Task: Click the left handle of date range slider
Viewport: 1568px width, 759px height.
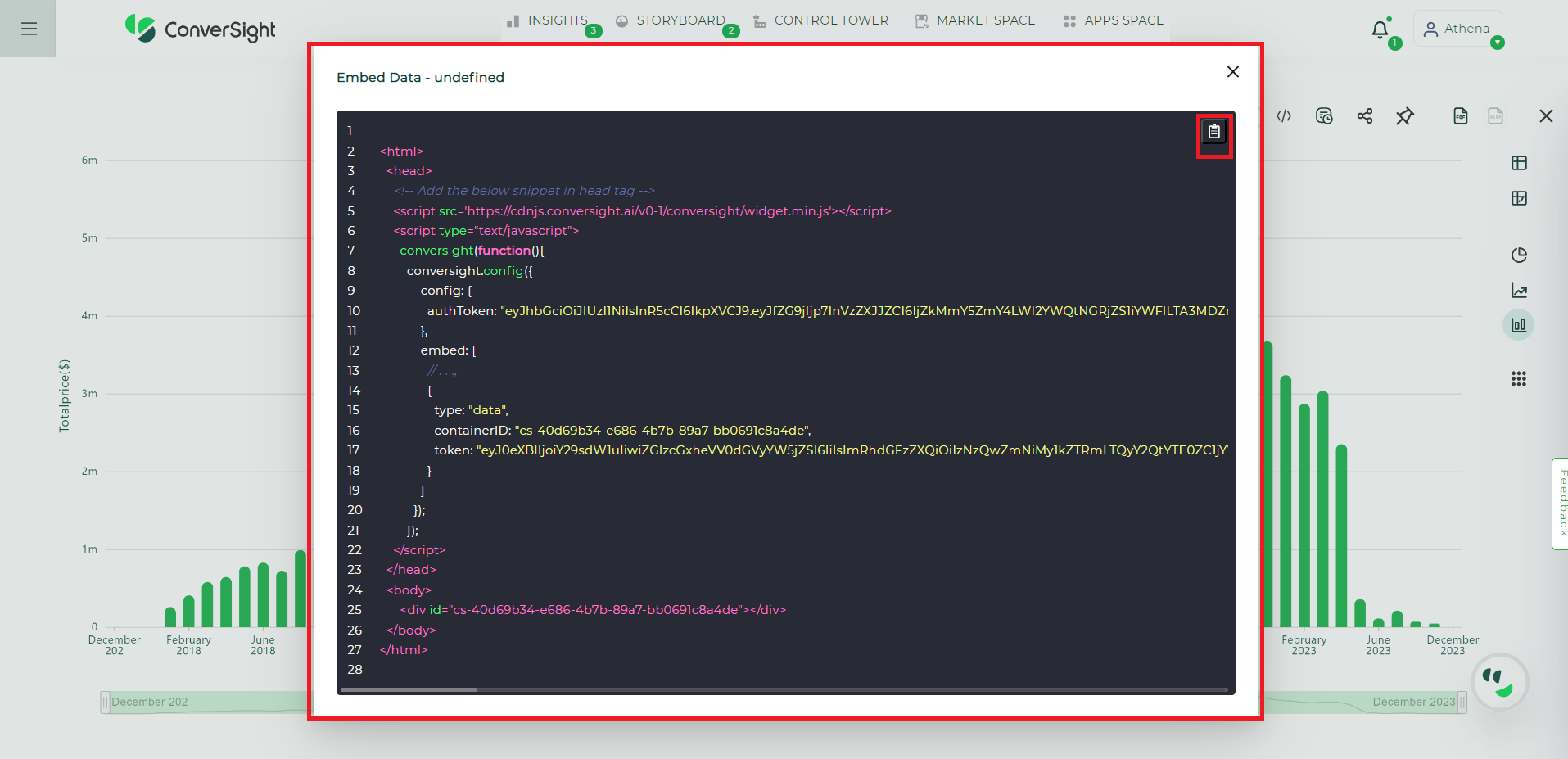Action: click(105, 702)
